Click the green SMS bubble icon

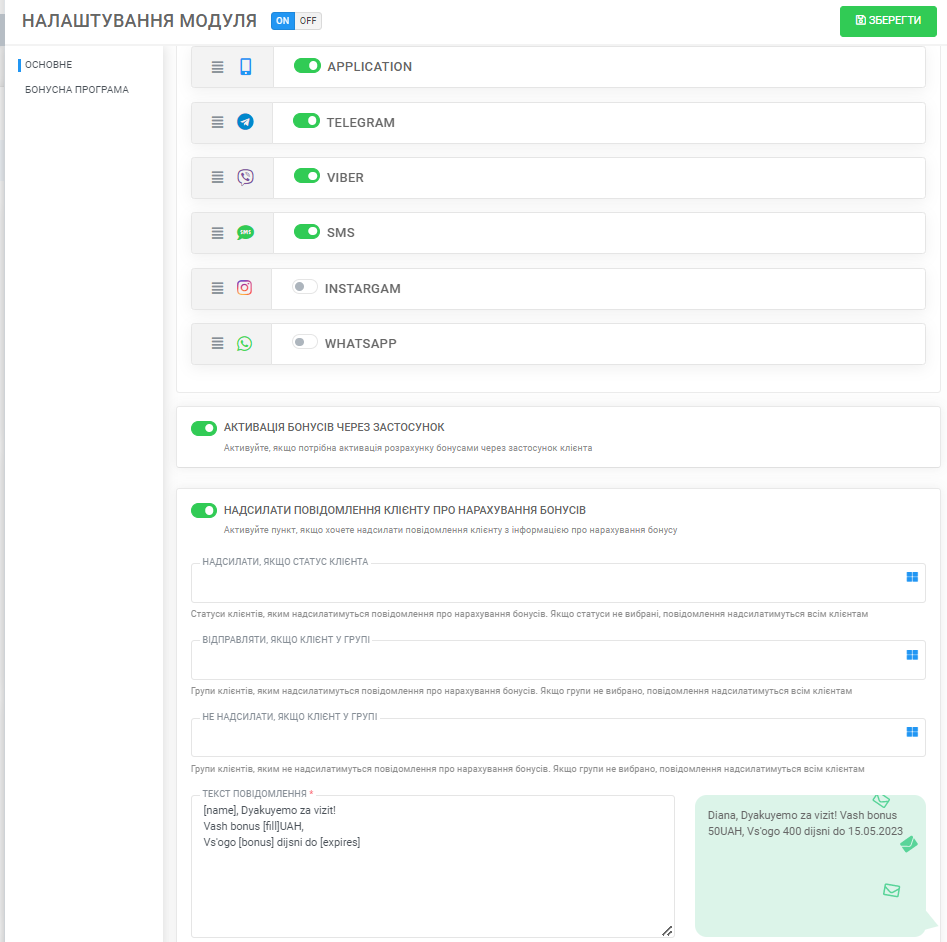[x=245, y=232]
